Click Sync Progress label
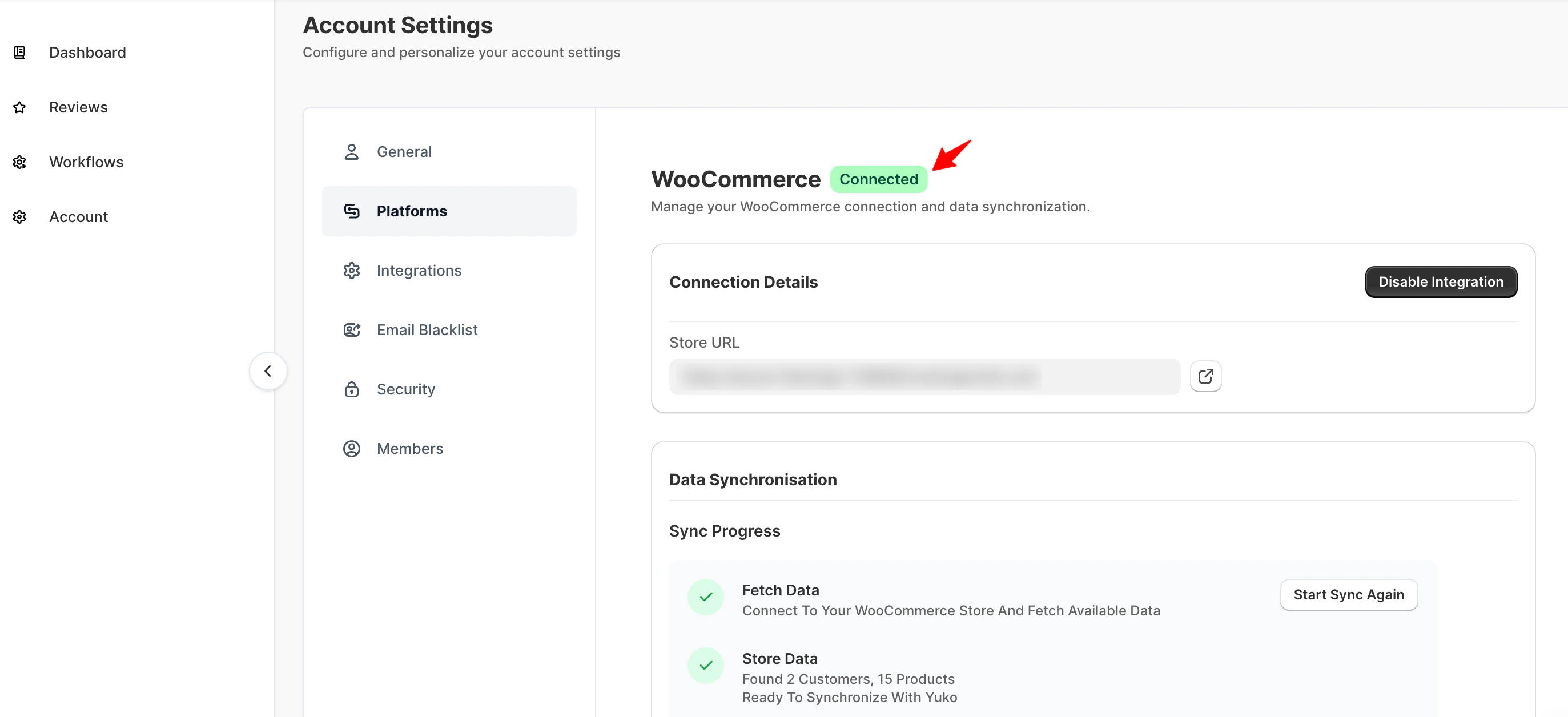1568x717 pixels. [x=725, y=531]
